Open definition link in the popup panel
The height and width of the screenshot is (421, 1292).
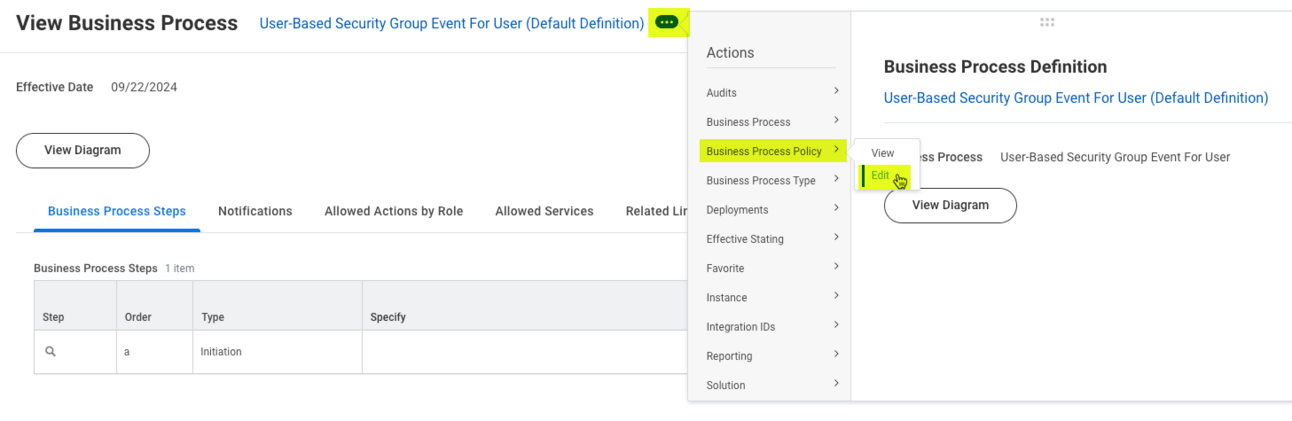[x=1075, y=98]
